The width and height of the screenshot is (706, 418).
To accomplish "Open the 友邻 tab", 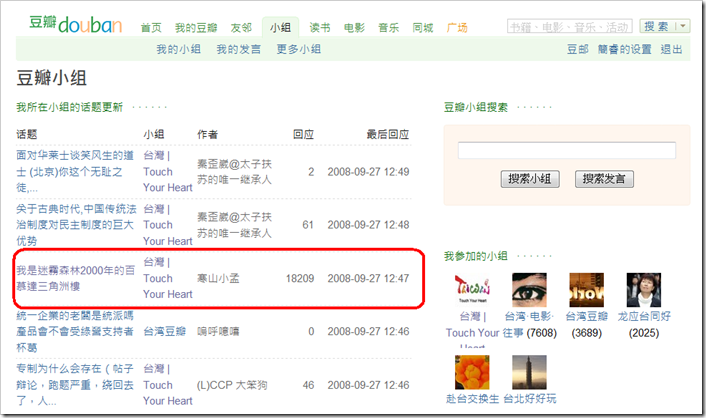I will (x=241, y=28).
